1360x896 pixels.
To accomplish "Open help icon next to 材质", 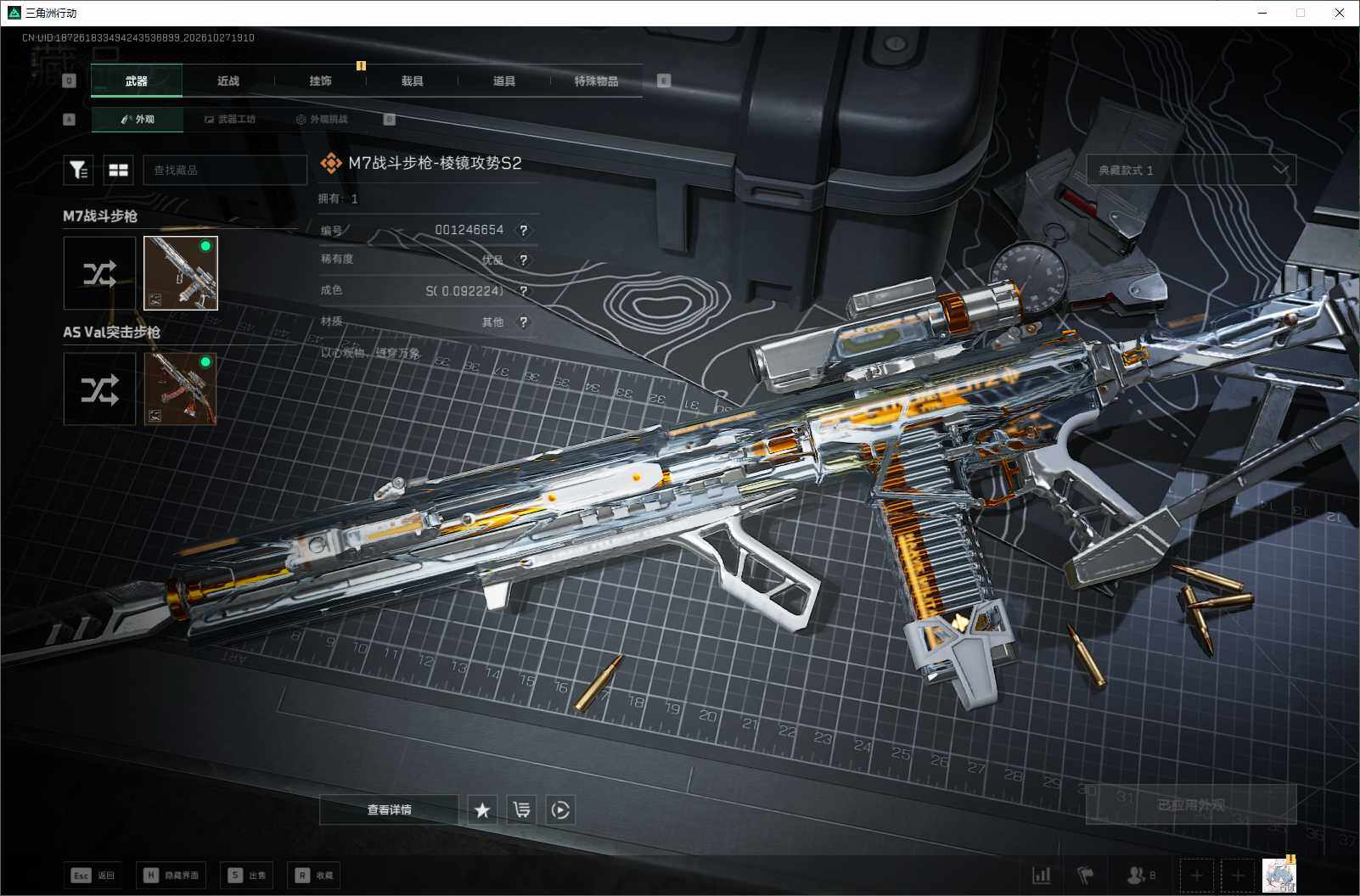I will tap(524, 322).
